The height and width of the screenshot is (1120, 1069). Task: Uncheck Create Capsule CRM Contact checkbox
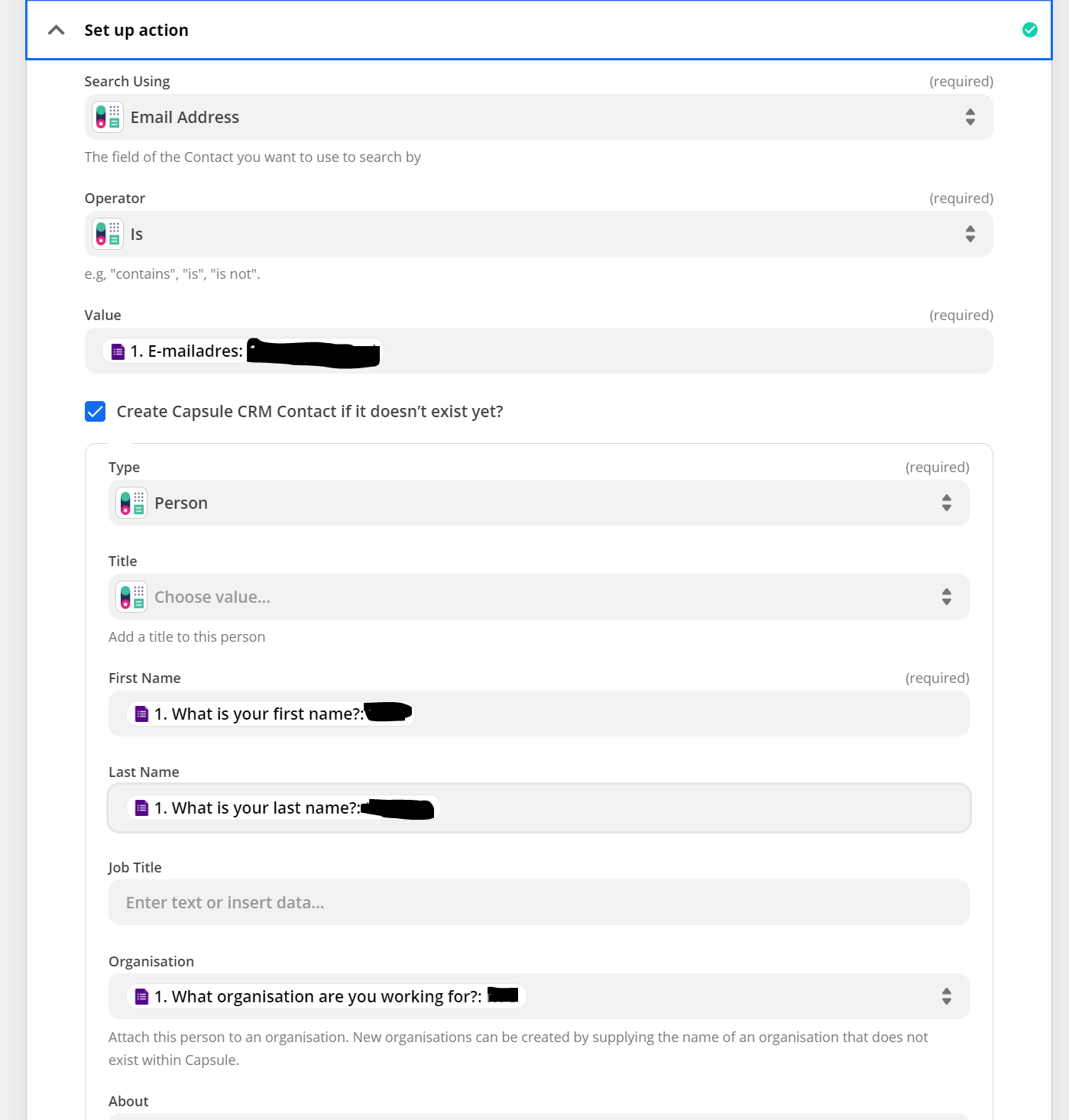[x=96, y=412]
